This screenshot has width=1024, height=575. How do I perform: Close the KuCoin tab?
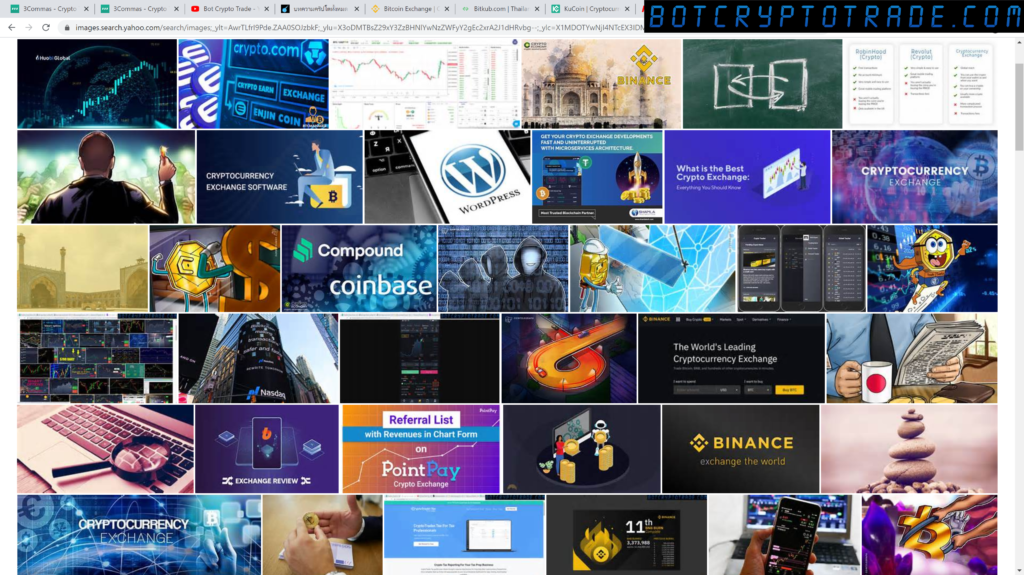(627, 9)
